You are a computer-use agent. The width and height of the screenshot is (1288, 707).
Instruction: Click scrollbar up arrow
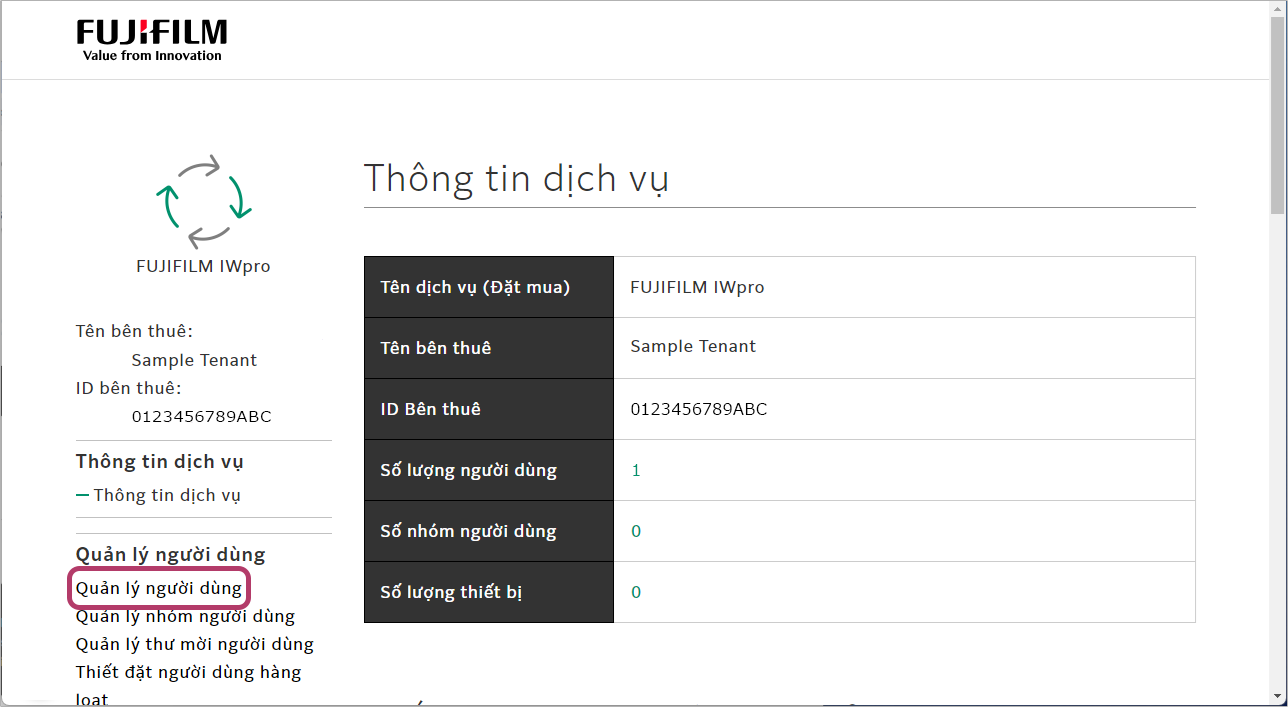pos(1277,10)
